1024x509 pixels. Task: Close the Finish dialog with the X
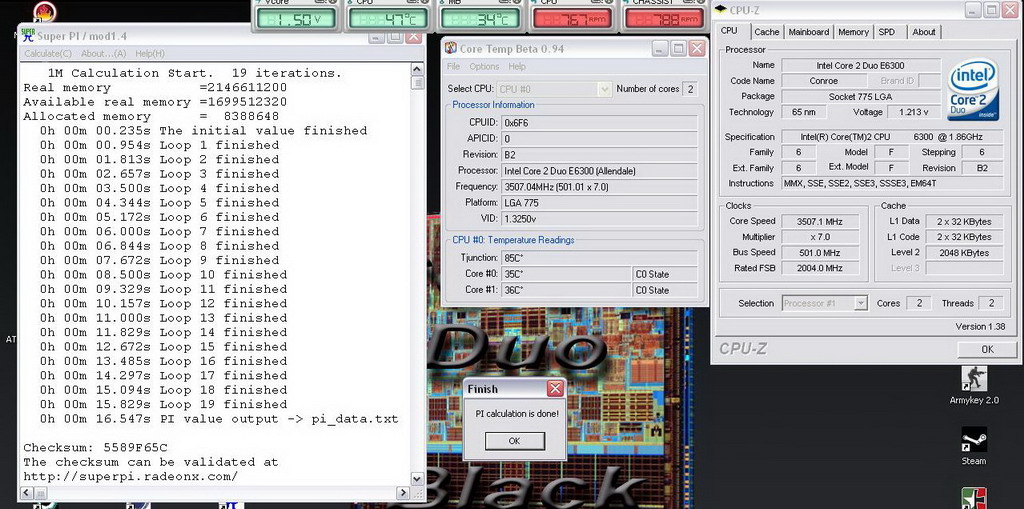click(554, 389)
